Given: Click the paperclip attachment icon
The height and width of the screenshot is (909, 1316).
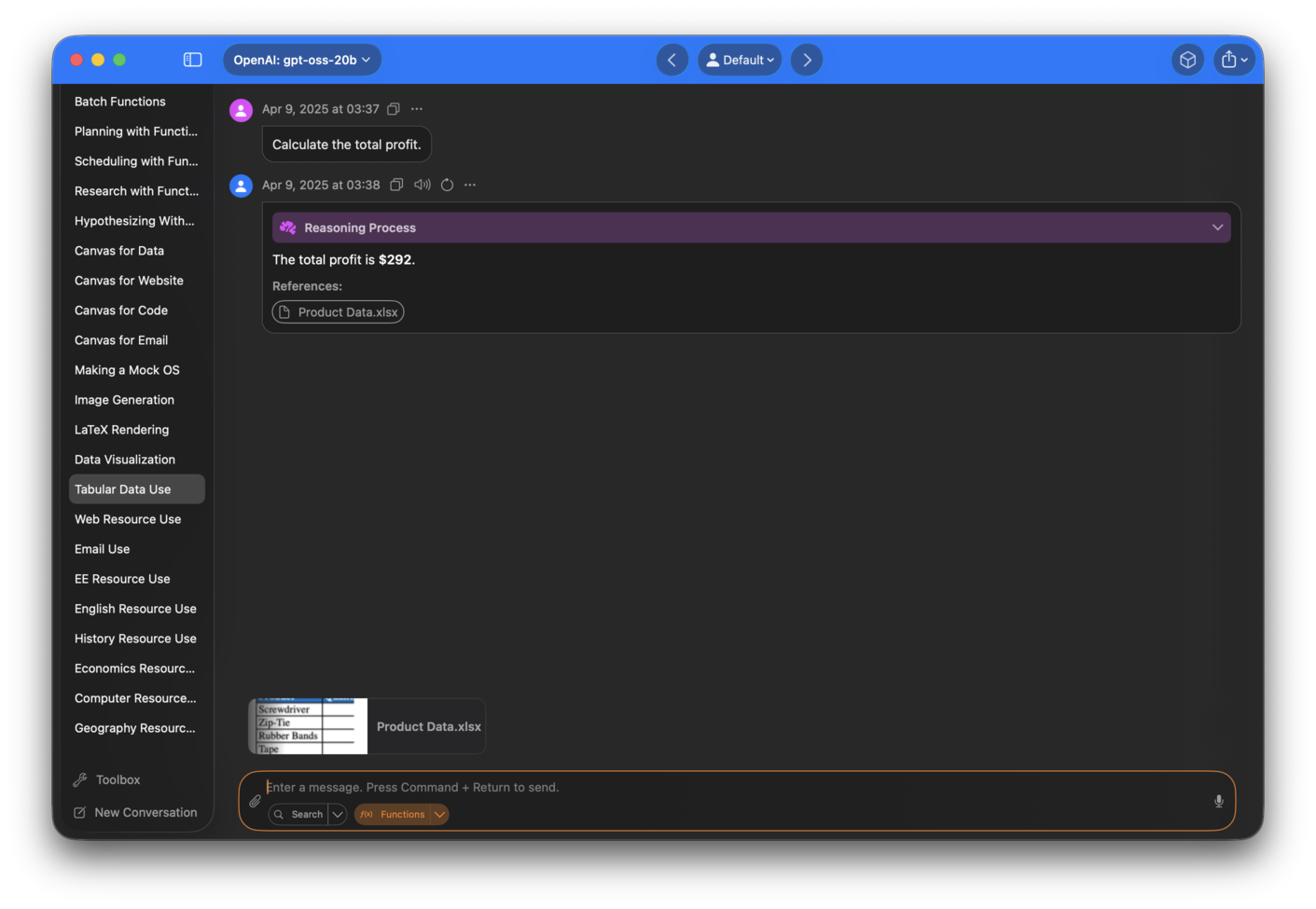Looking at the screenshot, I should tap(255, 801).
